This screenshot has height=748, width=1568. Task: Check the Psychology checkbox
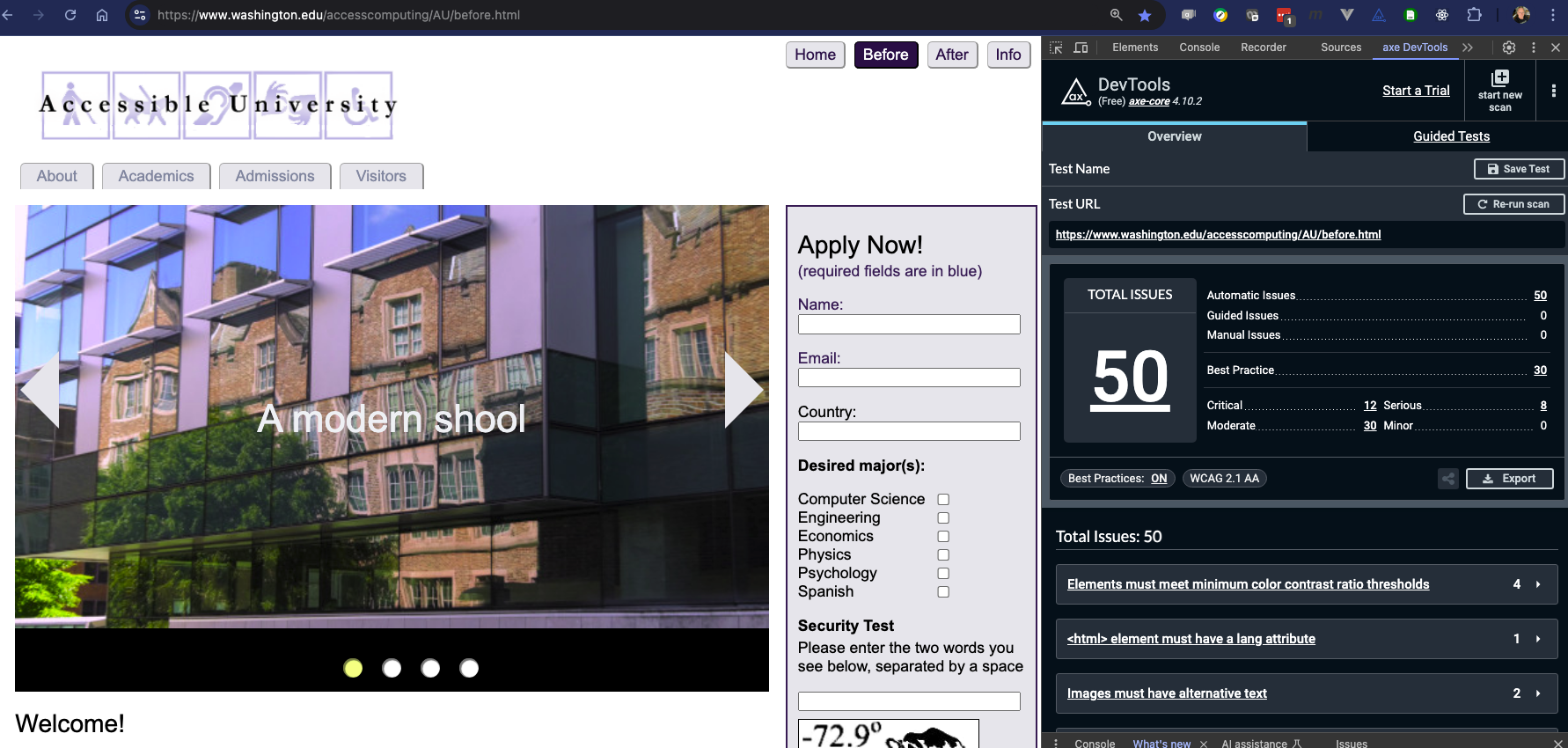pos(943,574)
